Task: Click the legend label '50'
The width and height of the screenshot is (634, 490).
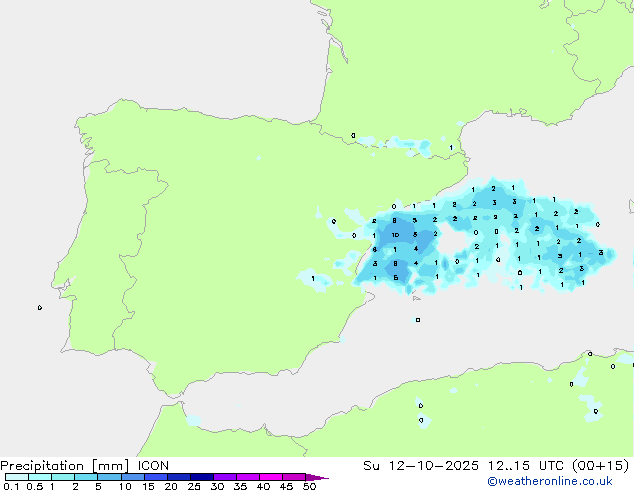Action: 309,486
